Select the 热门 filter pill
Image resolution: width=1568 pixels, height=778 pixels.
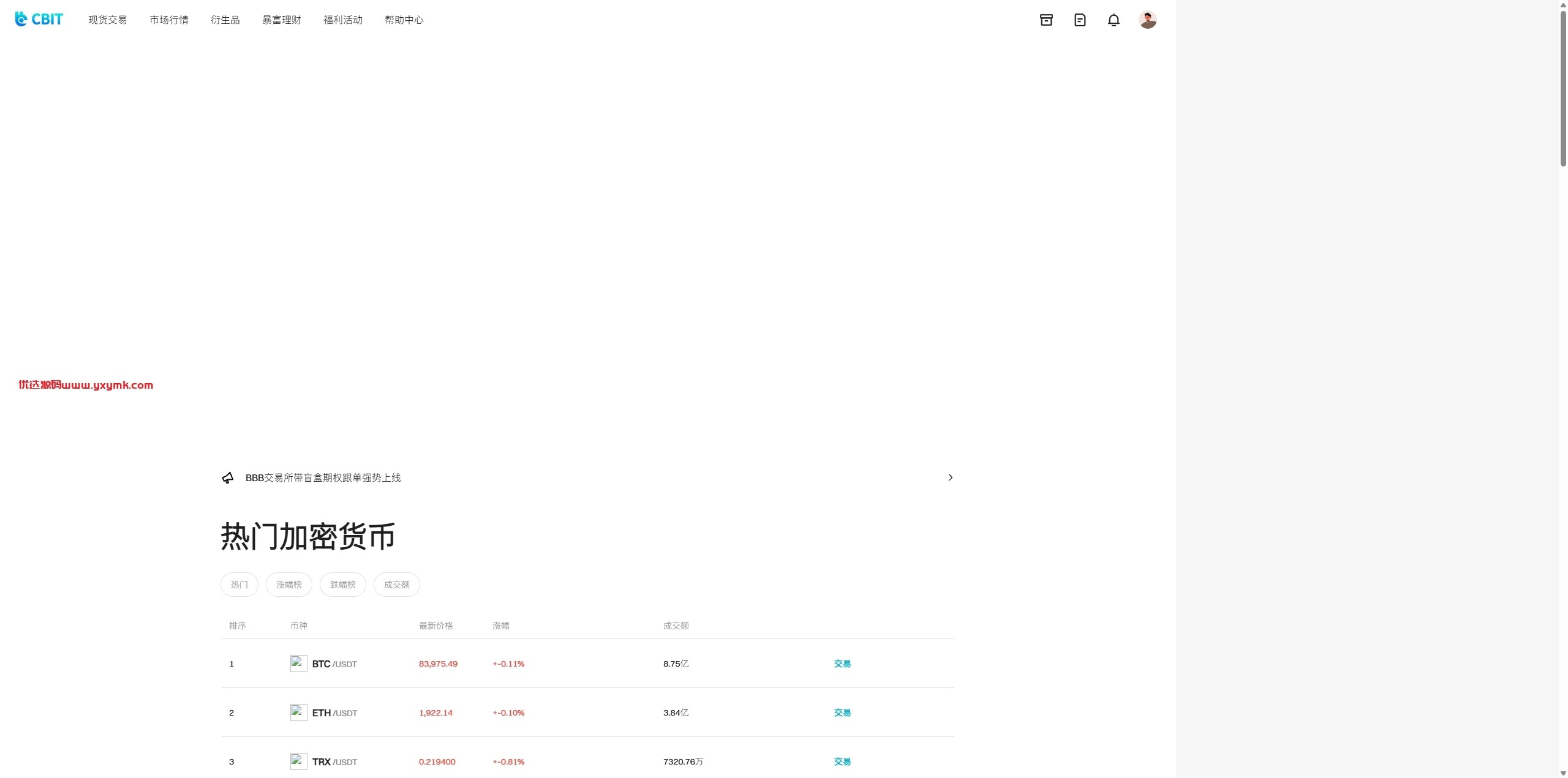coord(239,585)
